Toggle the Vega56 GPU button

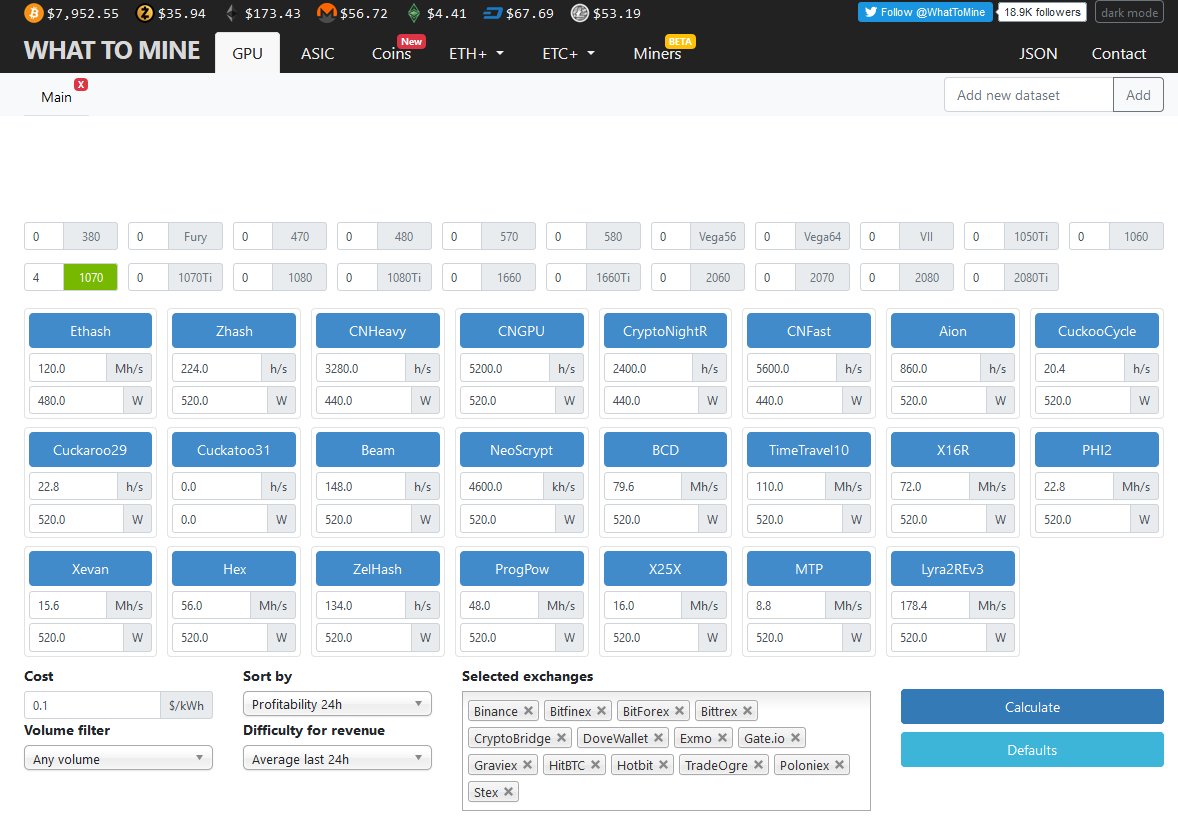point(717,237)
